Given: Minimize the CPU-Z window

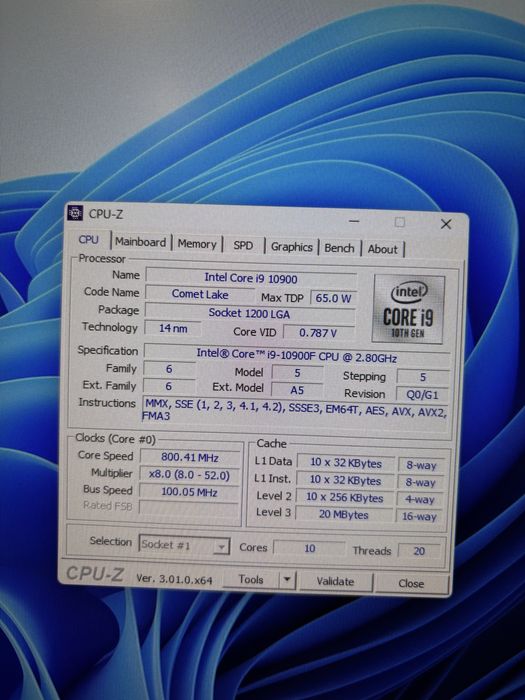Looking at the screenshot, I should tap(354, 221).
